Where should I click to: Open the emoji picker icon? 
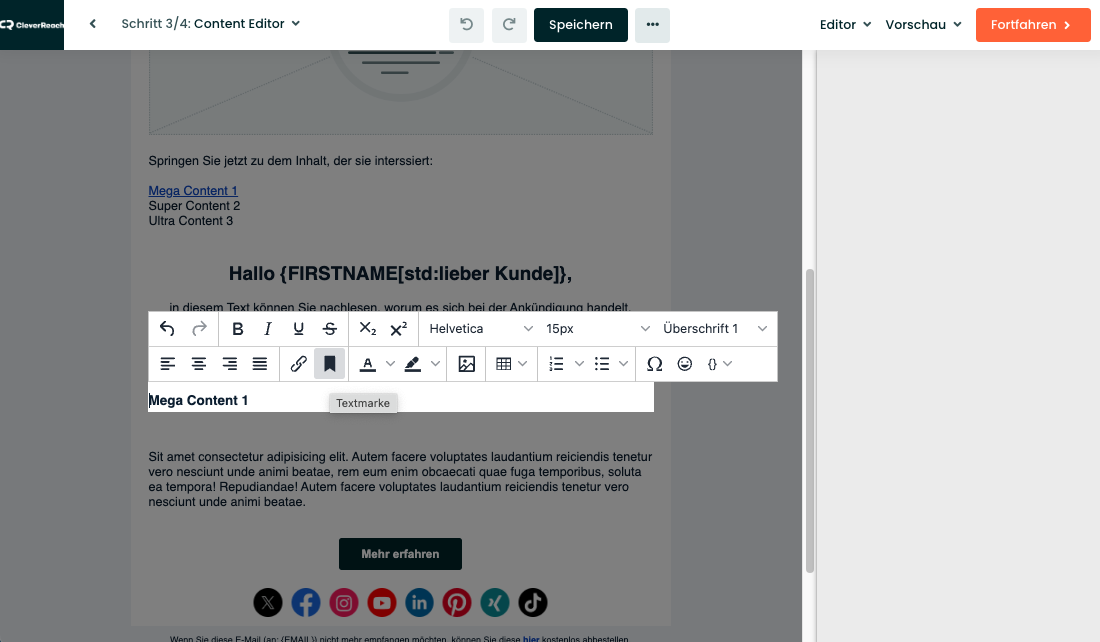coord(685,363)
